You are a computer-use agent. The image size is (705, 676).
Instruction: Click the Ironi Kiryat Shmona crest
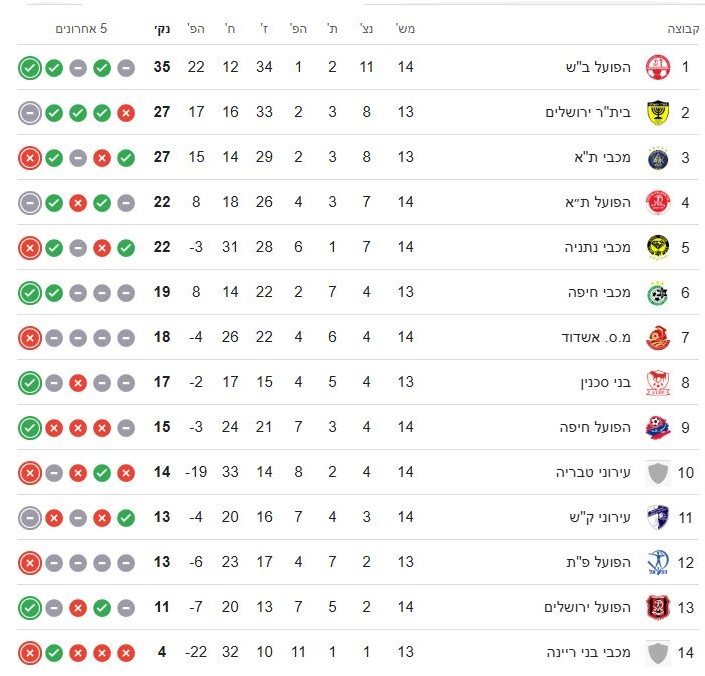(657, 518)
